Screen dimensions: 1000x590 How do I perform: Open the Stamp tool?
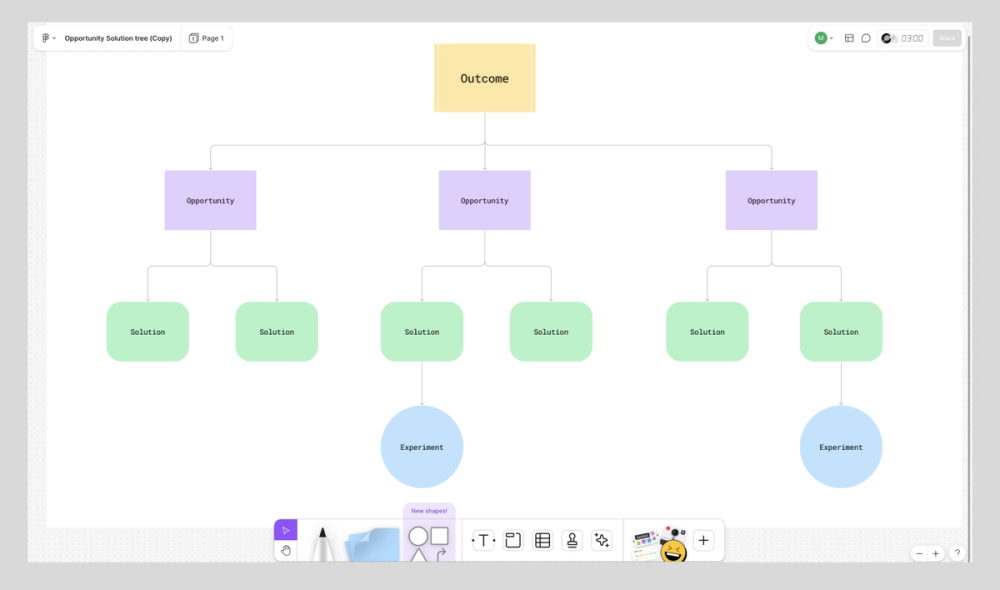[571, 540]
